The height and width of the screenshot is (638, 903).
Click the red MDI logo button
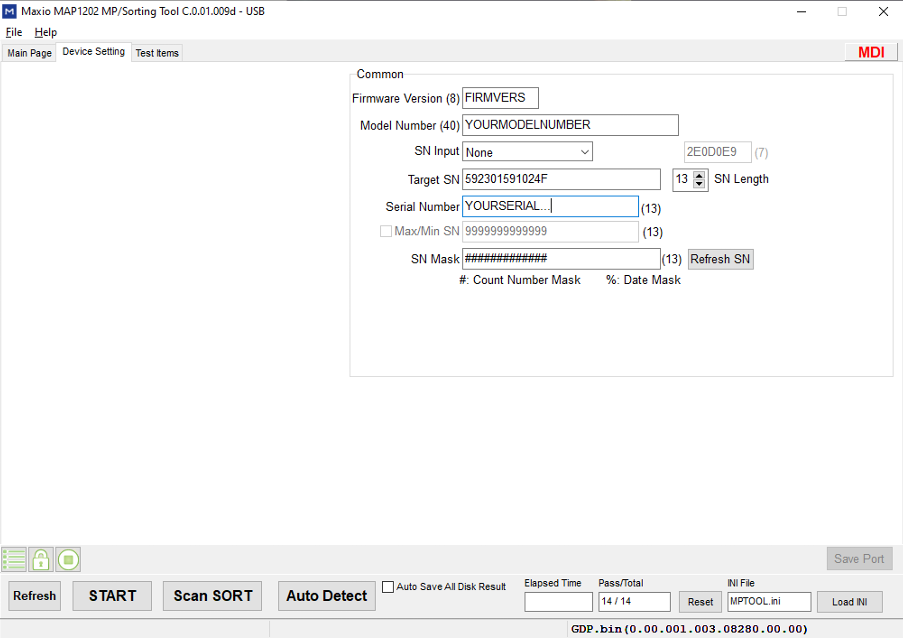point(871,52)
